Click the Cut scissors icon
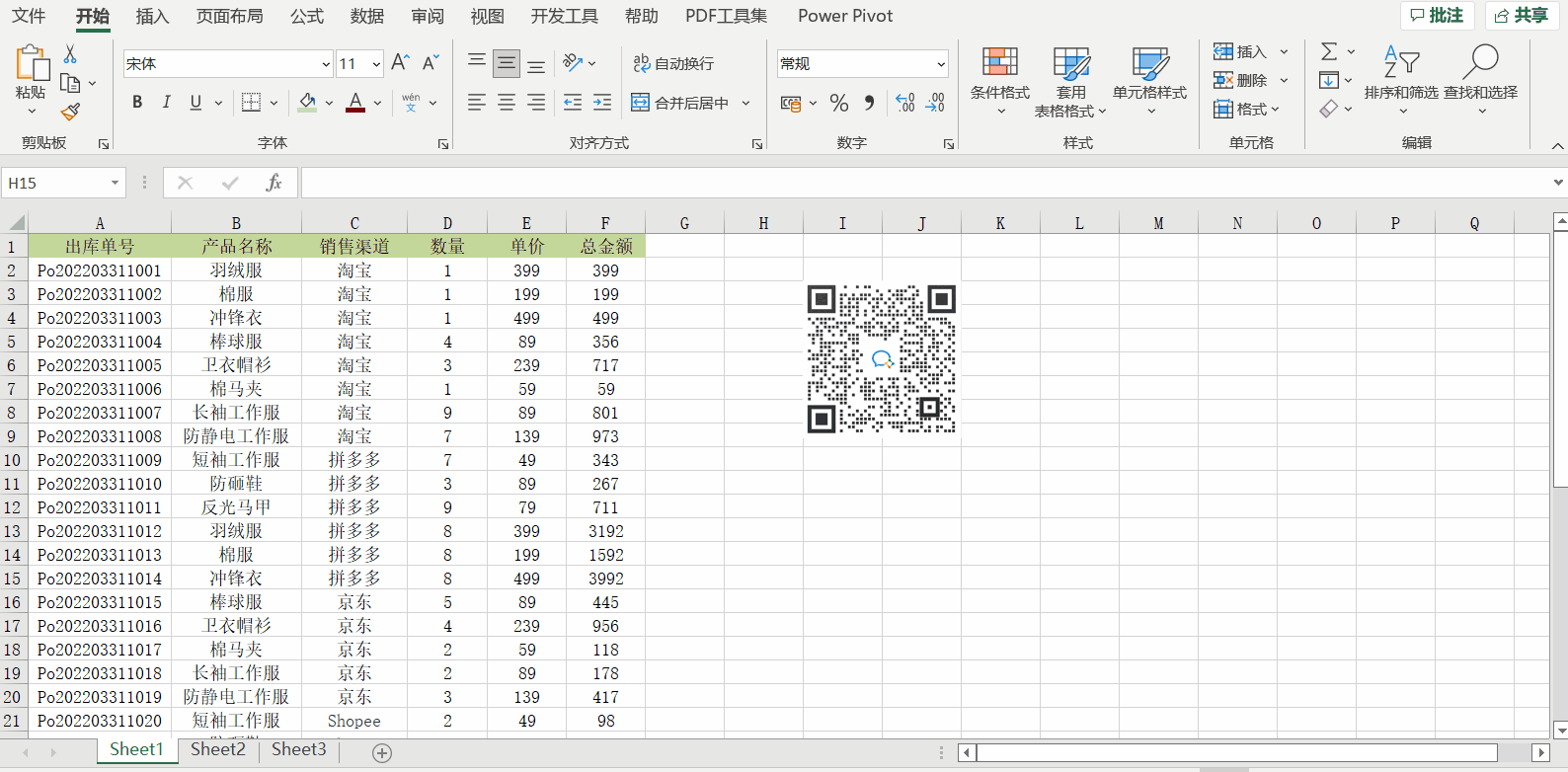Viewport: 1568px width, 772px height. pyautogui.click(x=70, y=54)
